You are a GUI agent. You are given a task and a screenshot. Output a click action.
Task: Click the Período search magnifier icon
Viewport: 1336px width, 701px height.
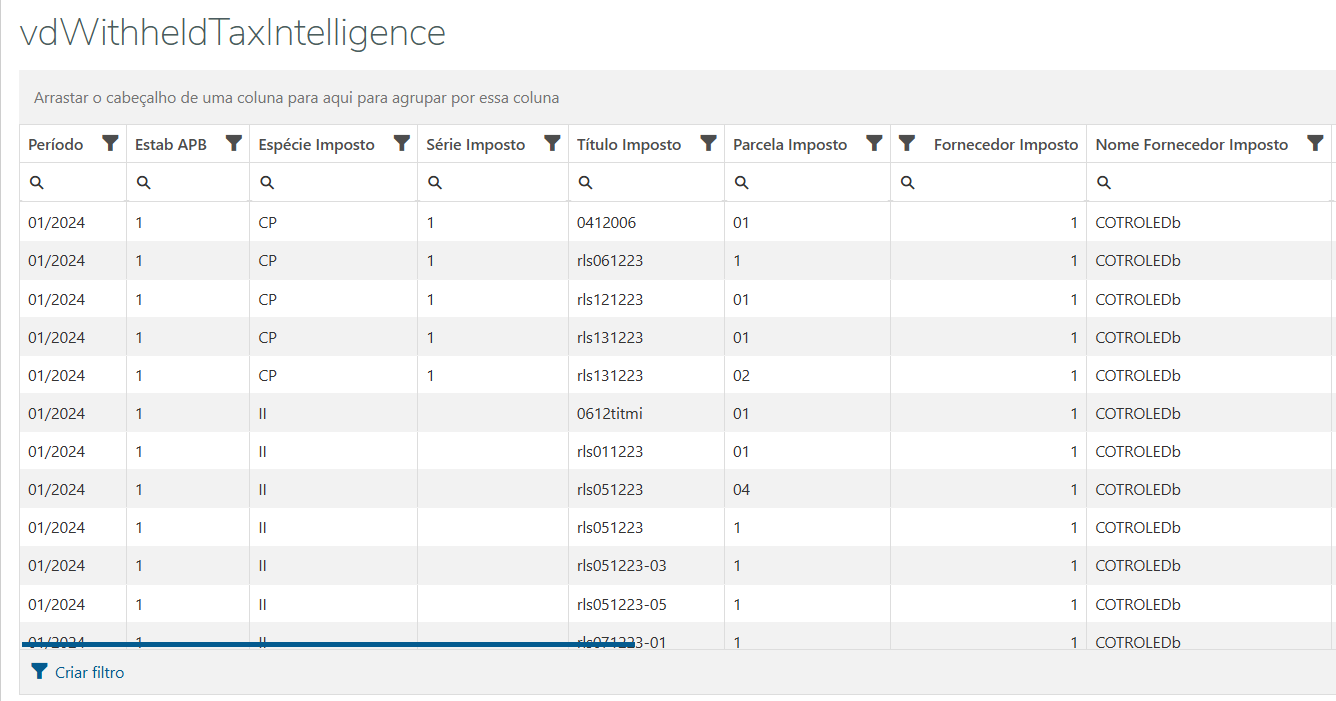[x=37, y=183]
